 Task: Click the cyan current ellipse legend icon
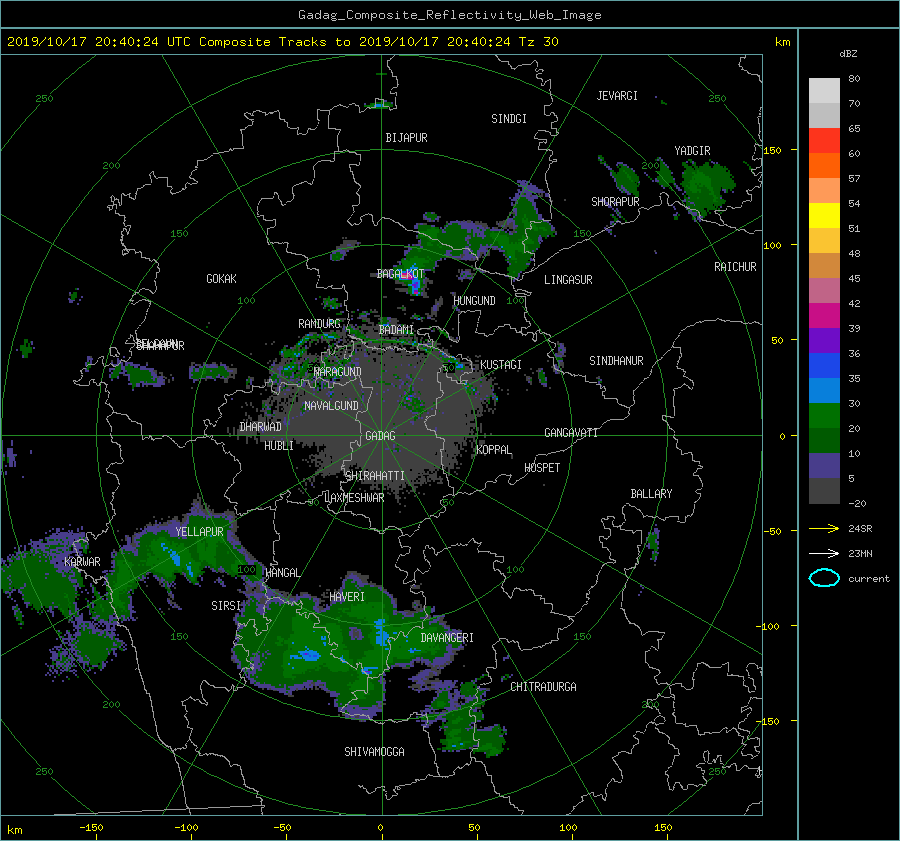pyautogui.click(x=824, y=578)
